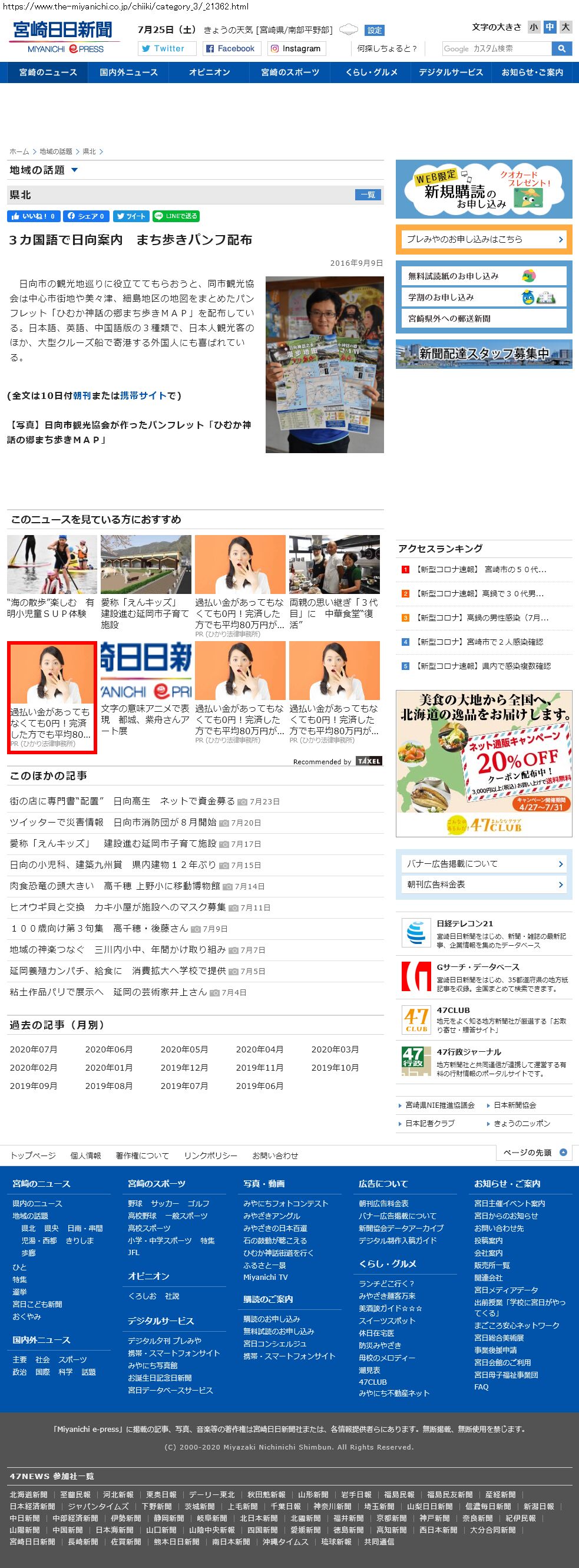Open お知らせ・ご案内 menu

(532, 72)
